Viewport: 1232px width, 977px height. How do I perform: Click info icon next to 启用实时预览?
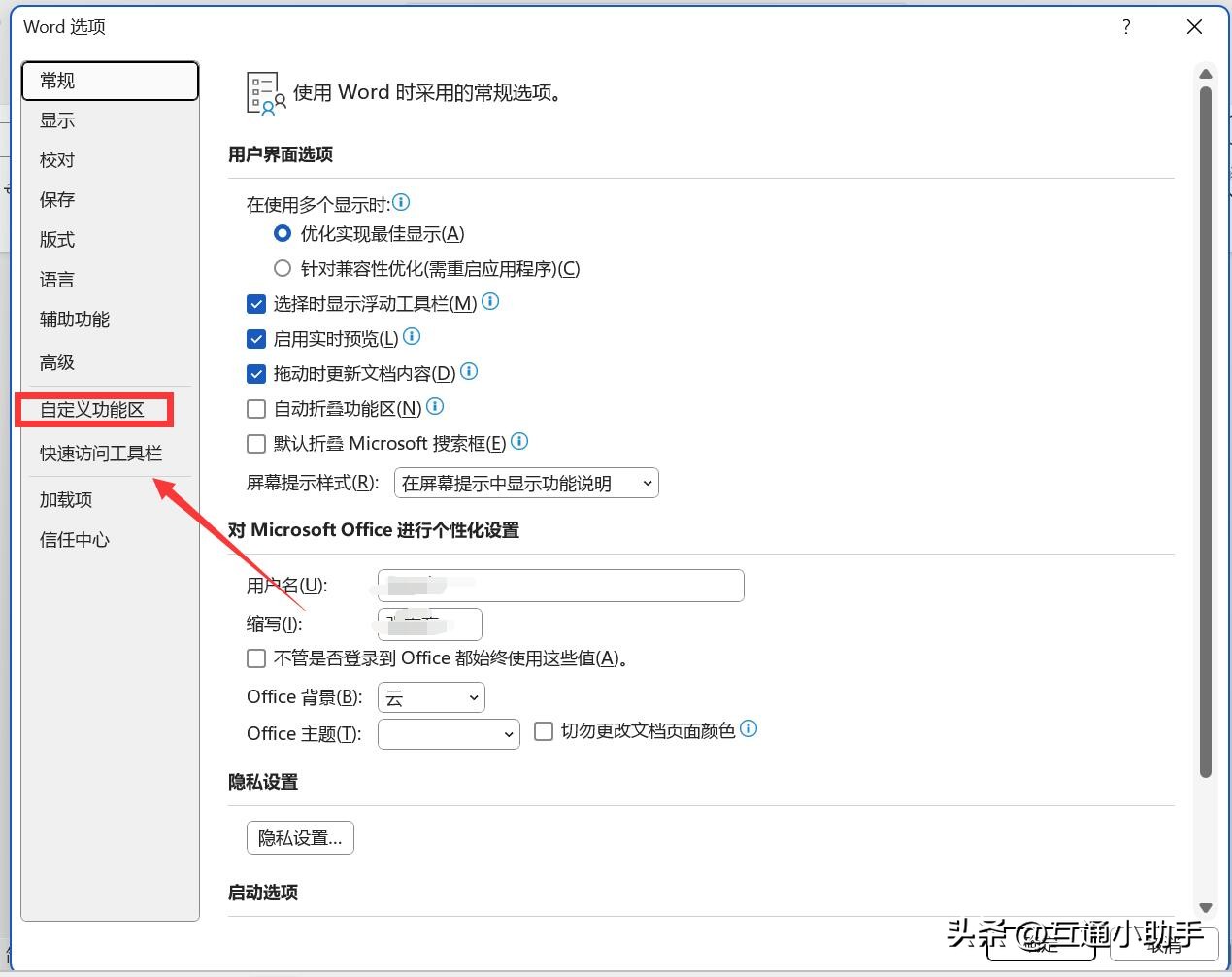(x=412, y=337)
